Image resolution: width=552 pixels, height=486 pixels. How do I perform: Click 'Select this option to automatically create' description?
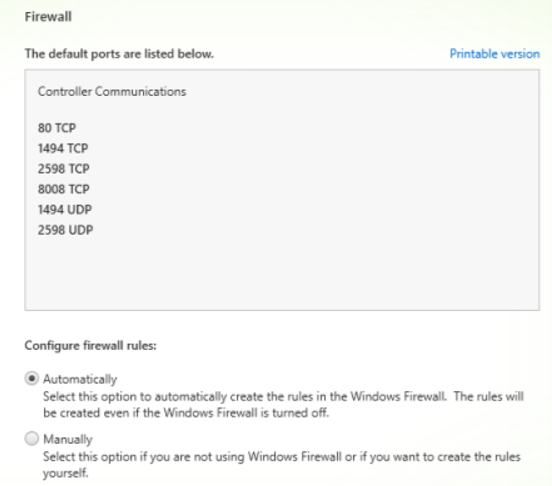click(283, 397)
